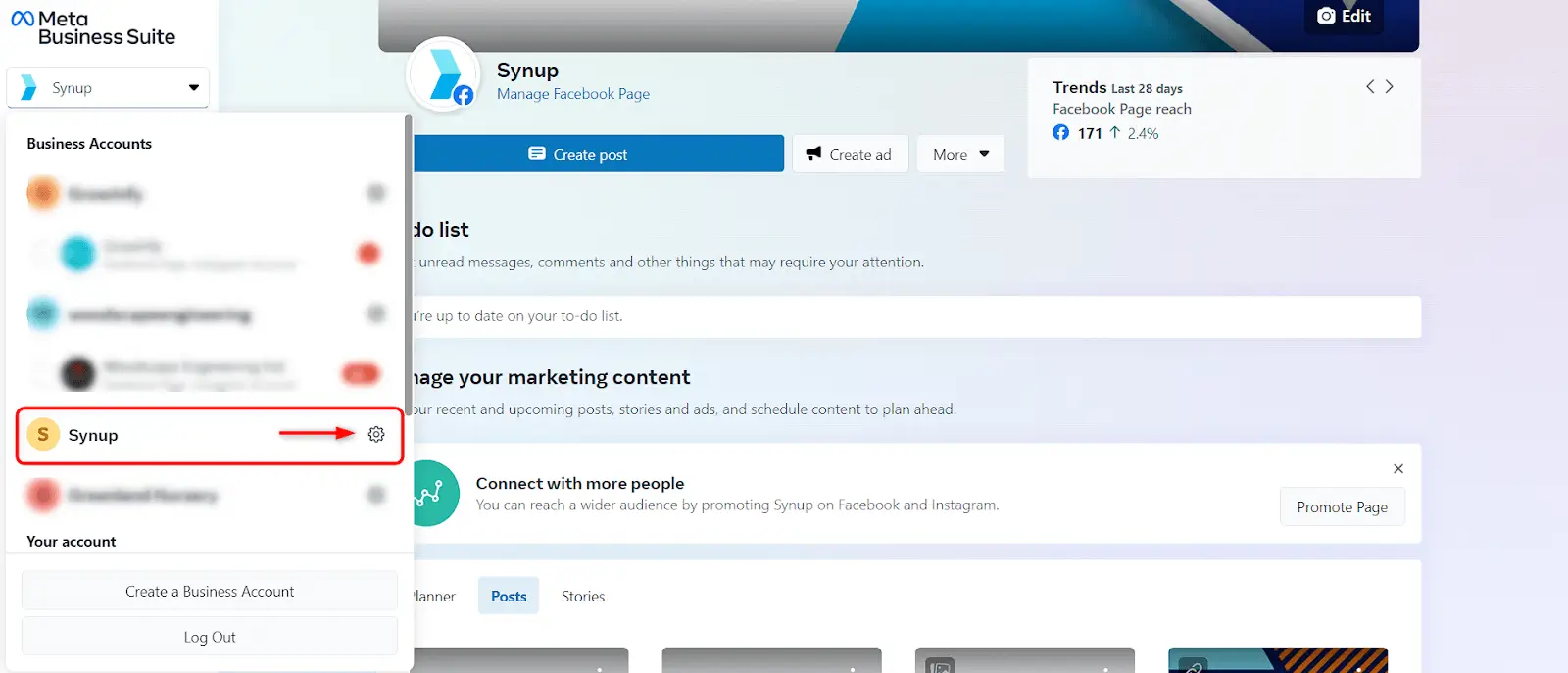Click the green connect graph icon
Screen dimensions: 1568x673
pyautogui.click(x=431, y=493)
